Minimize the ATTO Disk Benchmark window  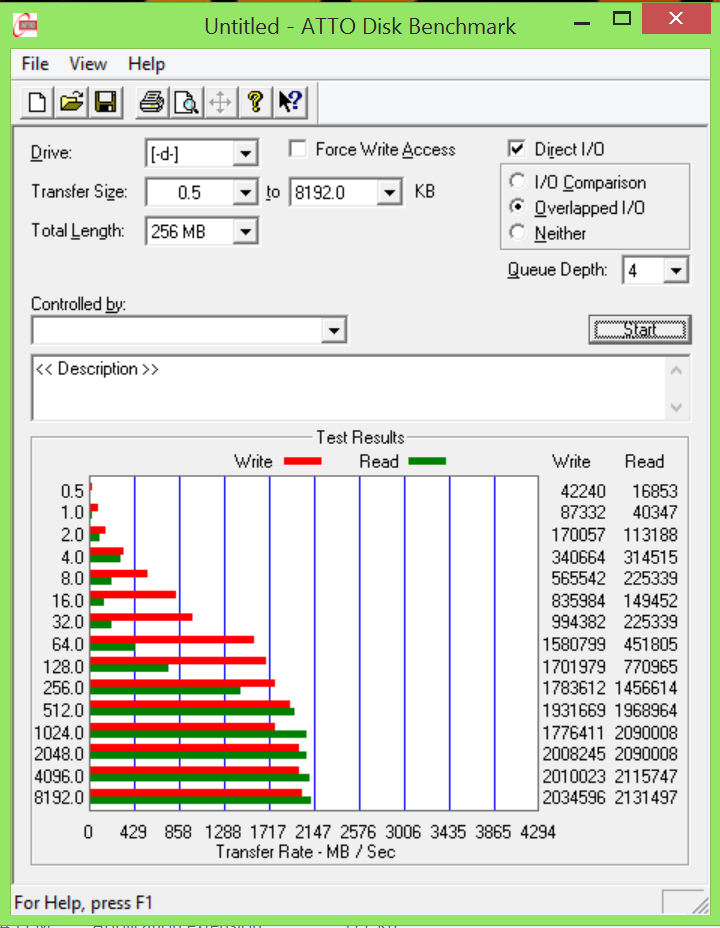coord(582,22)
